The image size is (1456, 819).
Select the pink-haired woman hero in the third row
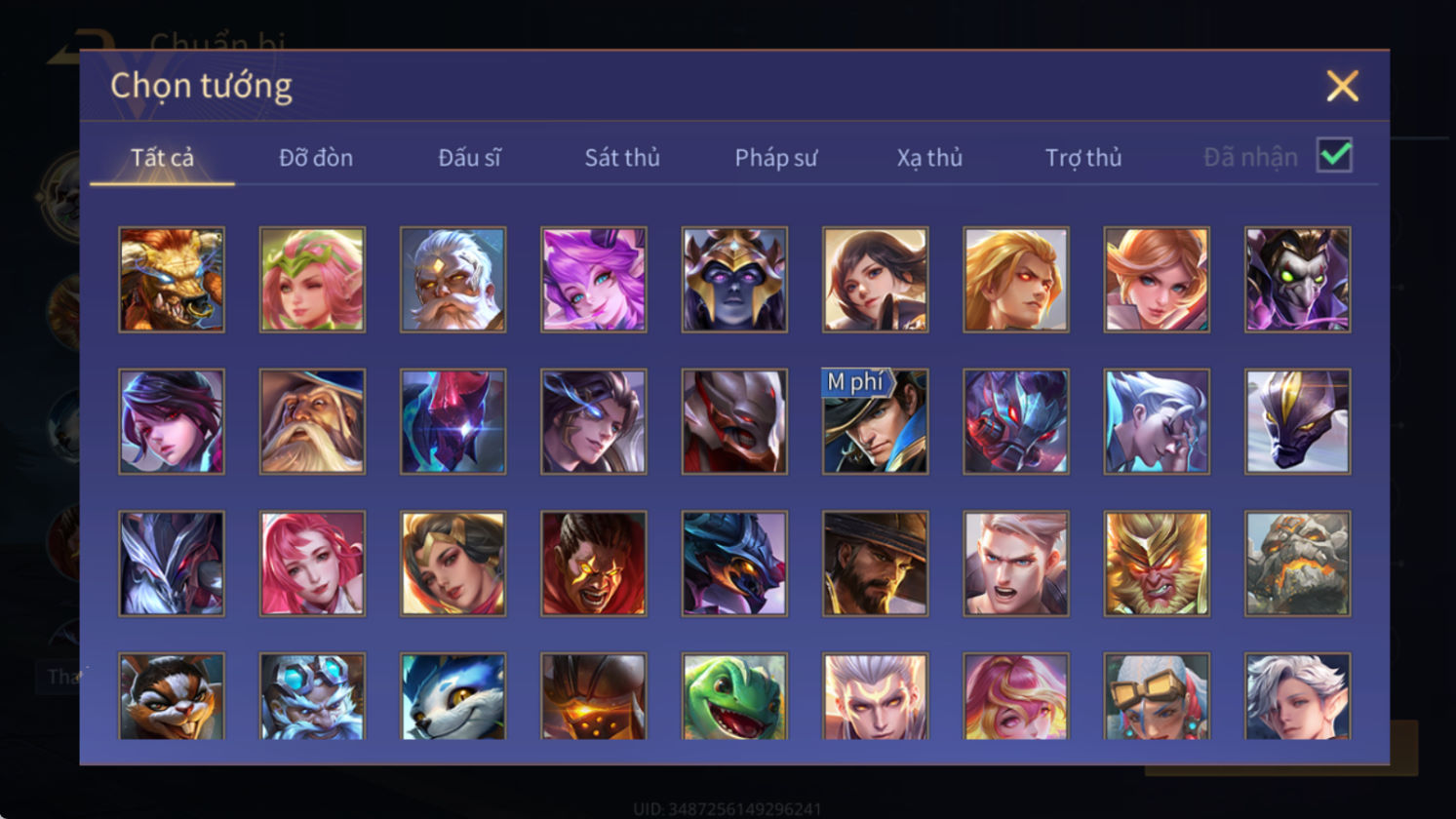click(x=312, y=564)
